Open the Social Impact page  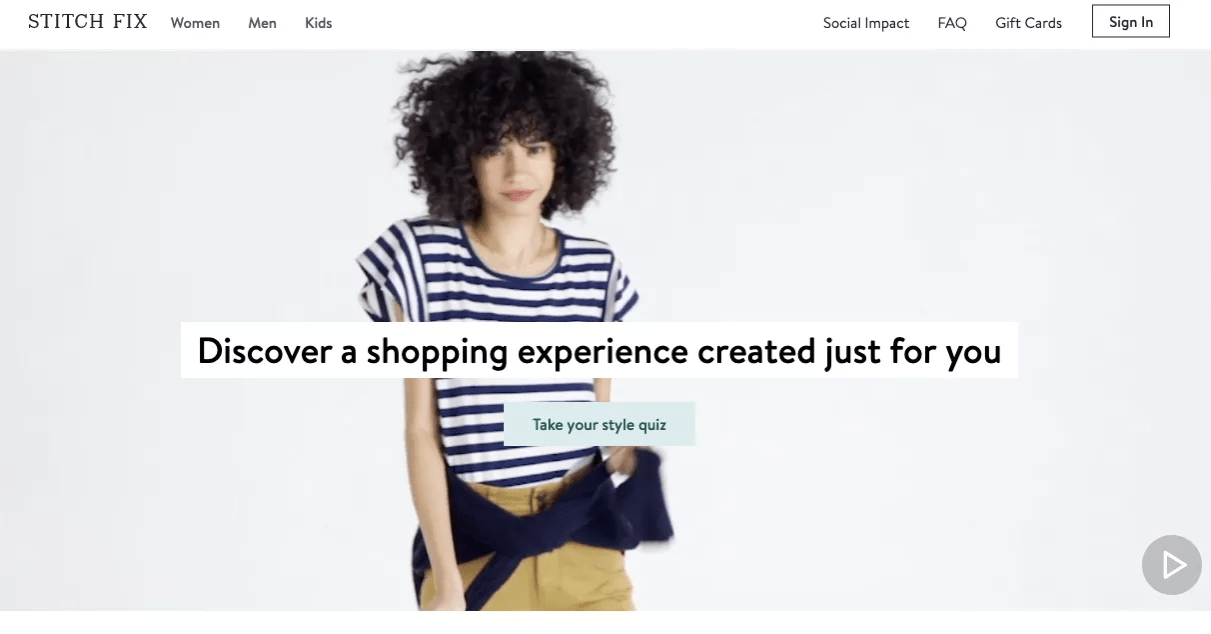point(866,23)
